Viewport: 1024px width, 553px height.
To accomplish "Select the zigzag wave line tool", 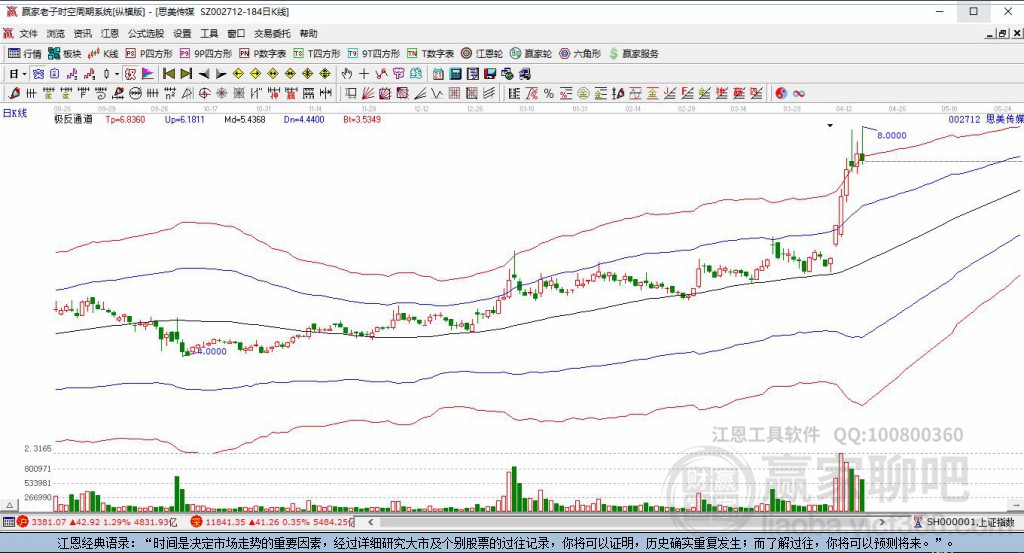I will (x=437, y=93).
